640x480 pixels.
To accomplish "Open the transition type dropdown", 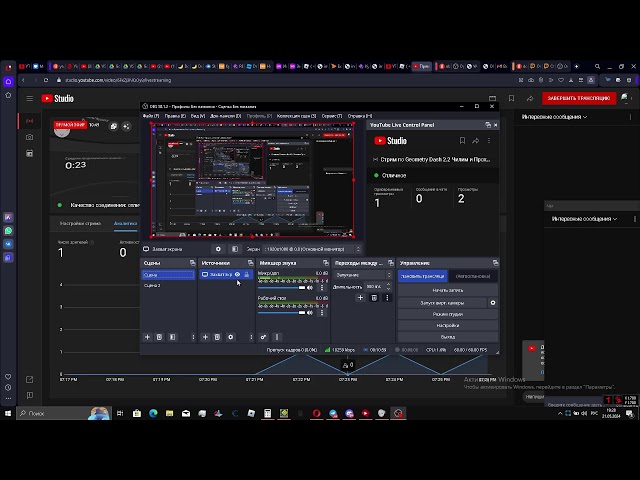I will (x=363, y=275).
